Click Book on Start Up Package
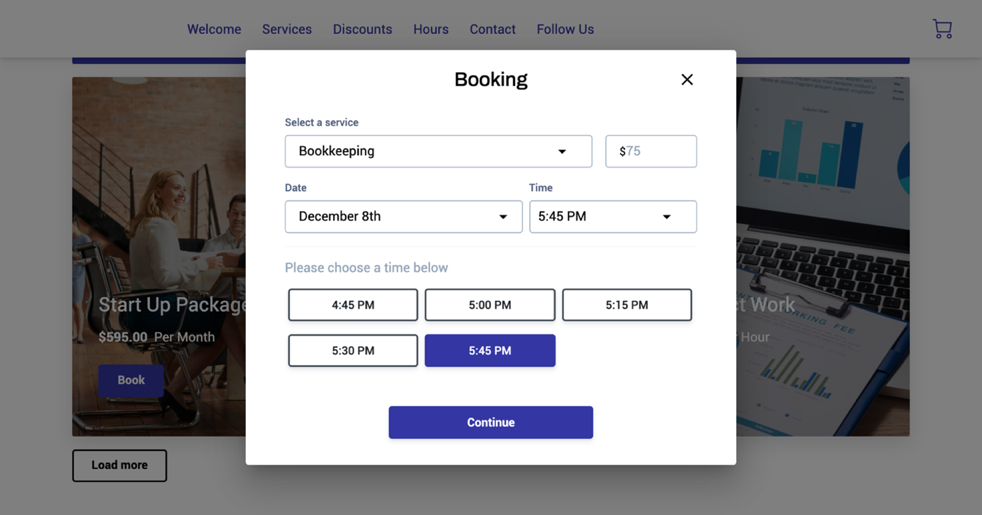 (x=131, y=380)
